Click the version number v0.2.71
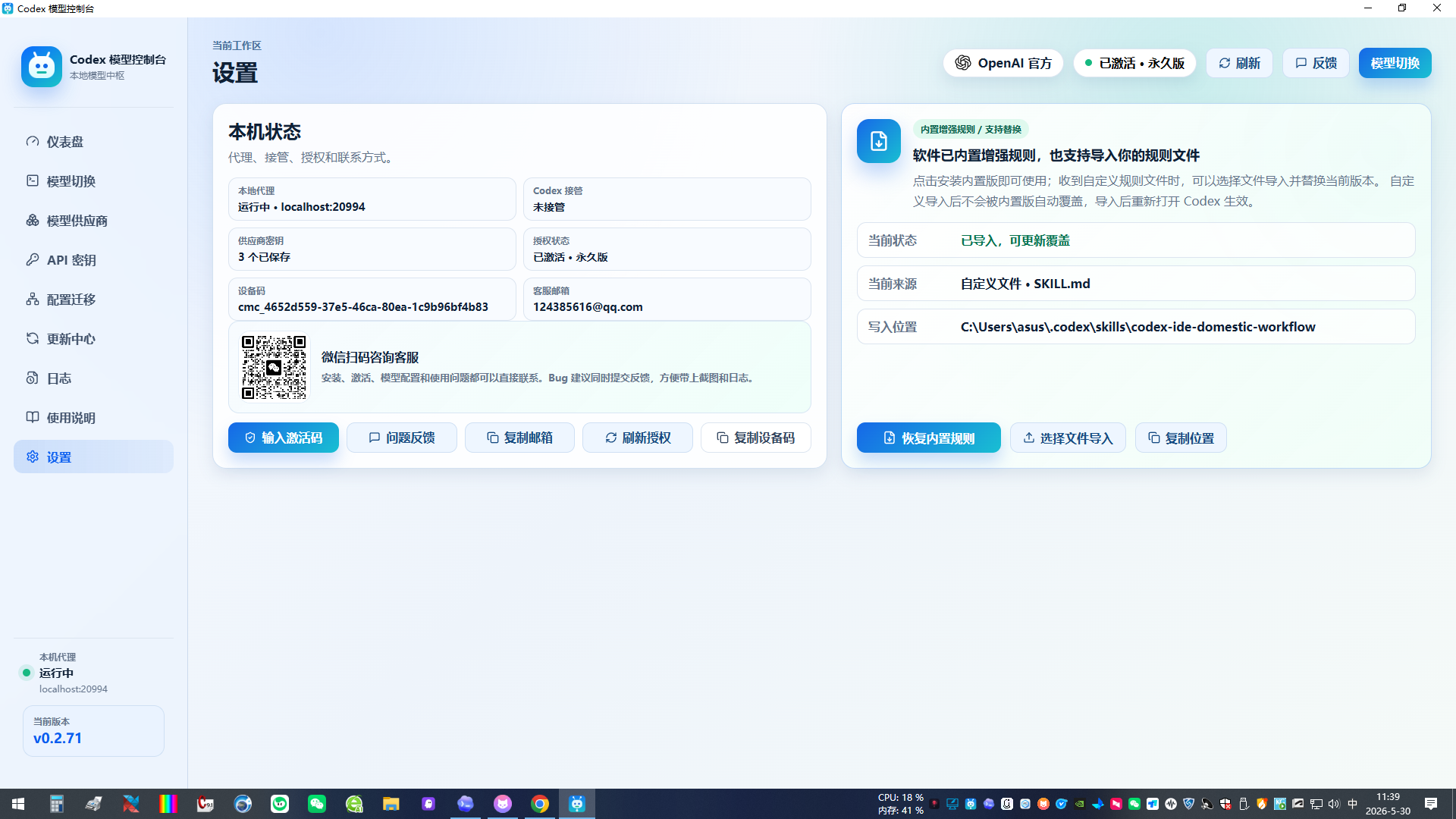Viewport: 1456px width, 819px height. click(58, 738)
